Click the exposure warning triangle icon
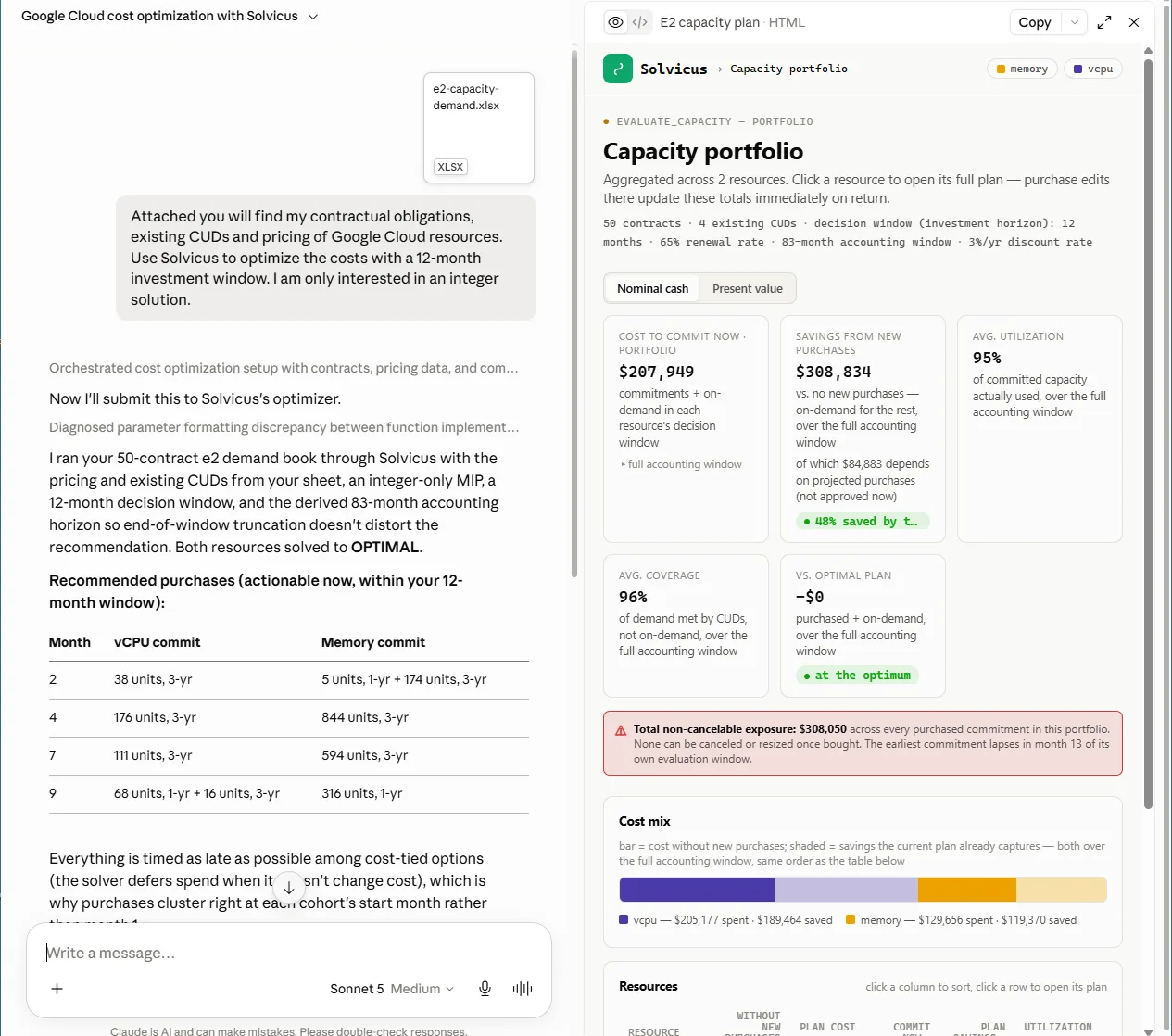 pos(621,730)
